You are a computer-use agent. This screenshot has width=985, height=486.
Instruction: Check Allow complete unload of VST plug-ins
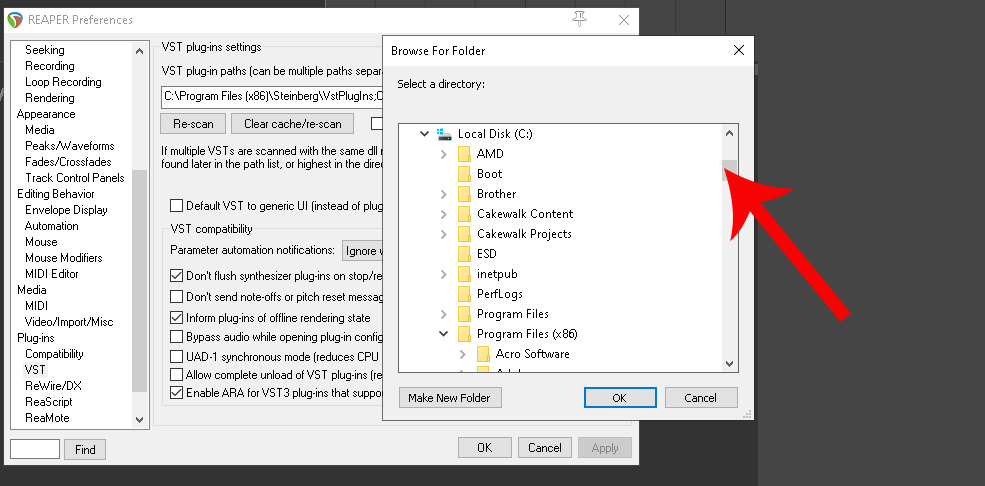177,375
